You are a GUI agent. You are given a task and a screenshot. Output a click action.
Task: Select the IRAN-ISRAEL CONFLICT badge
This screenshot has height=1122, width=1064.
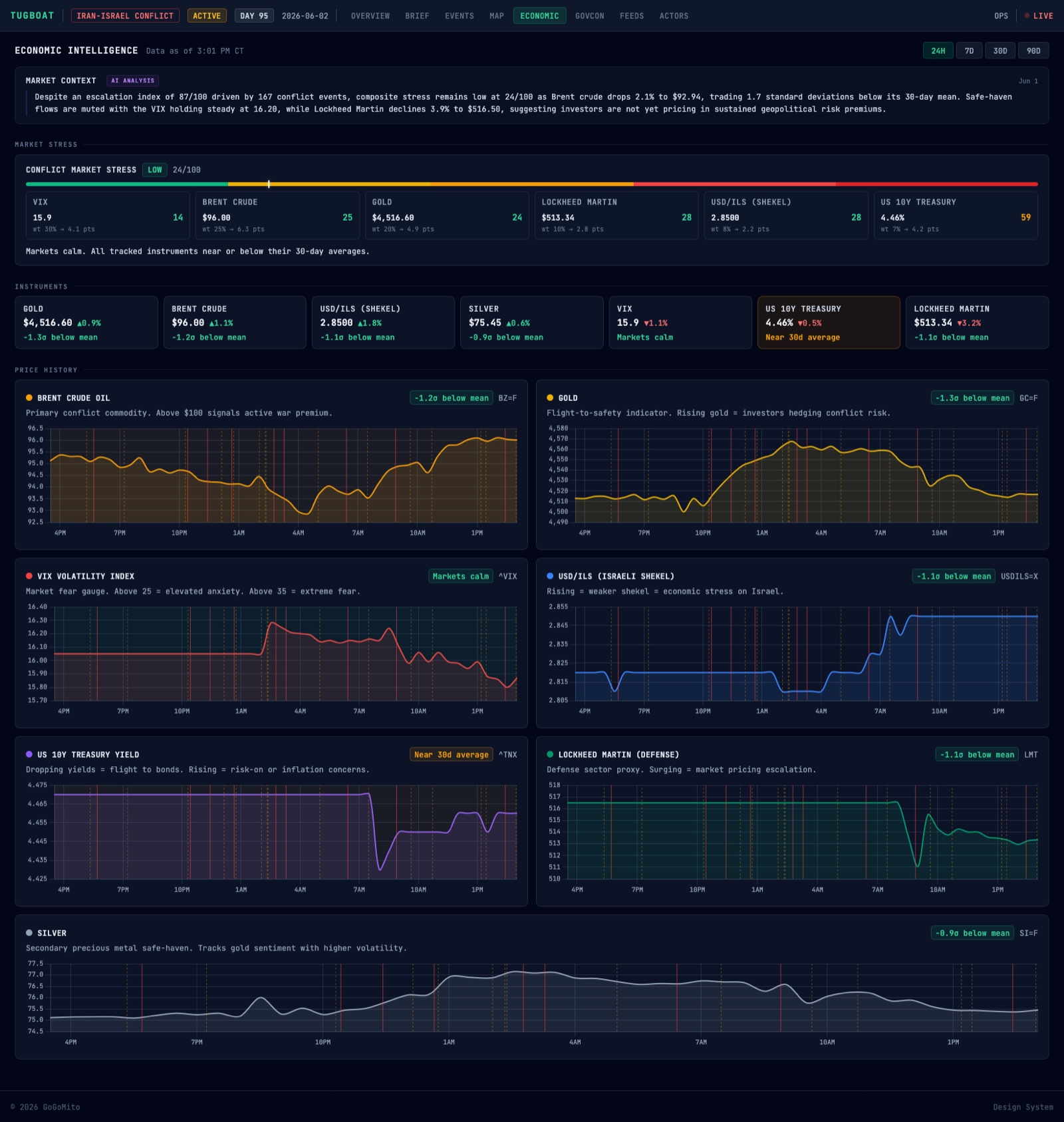pyautogui.click(x=125, y=15)
